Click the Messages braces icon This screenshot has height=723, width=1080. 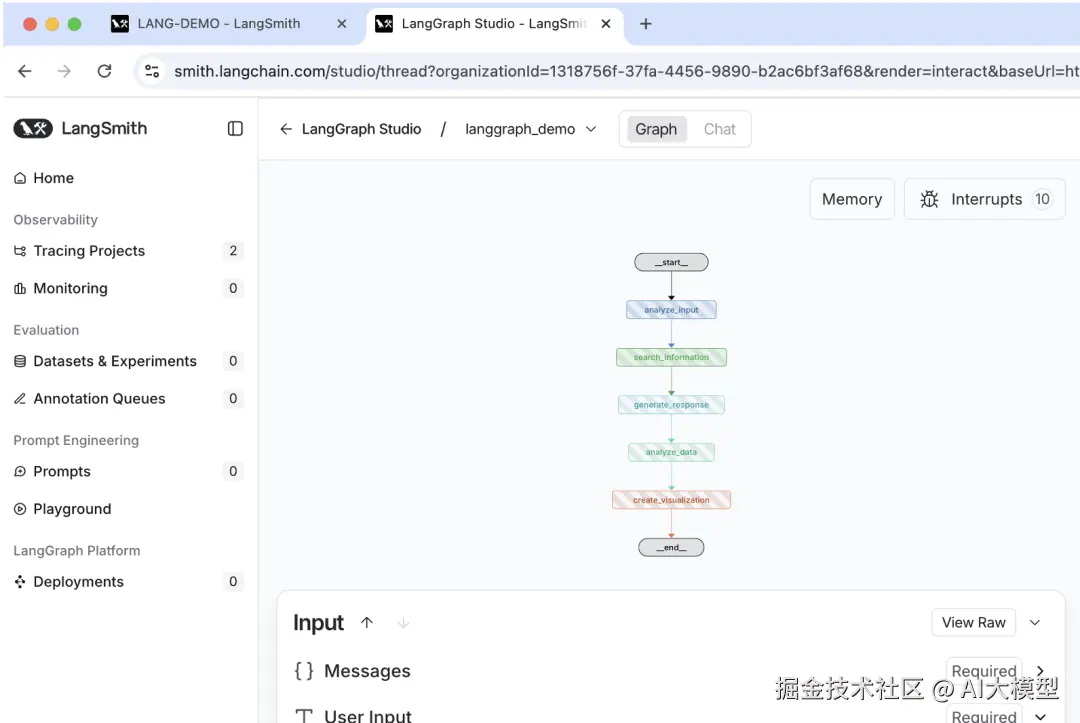[x=304, y=671]
